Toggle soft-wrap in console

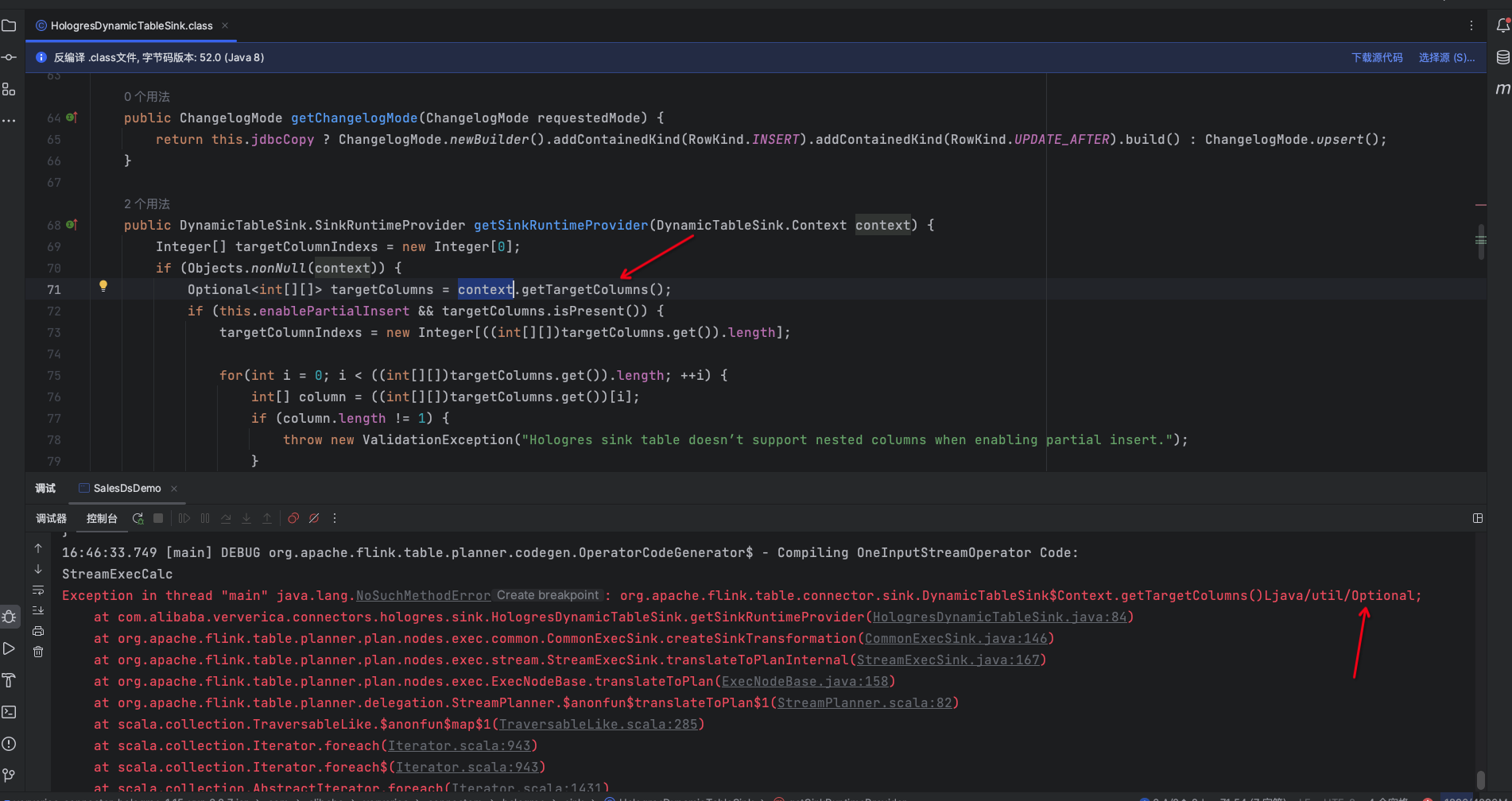pyautogui.click(x=38, y=590)
